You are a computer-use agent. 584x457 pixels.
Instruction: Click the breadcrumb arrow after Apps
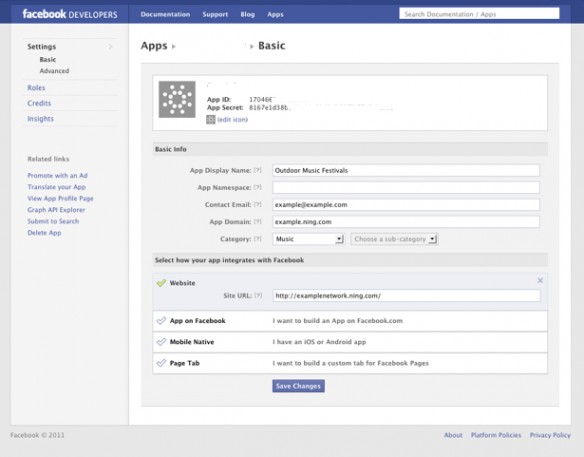tap(174, 47)
